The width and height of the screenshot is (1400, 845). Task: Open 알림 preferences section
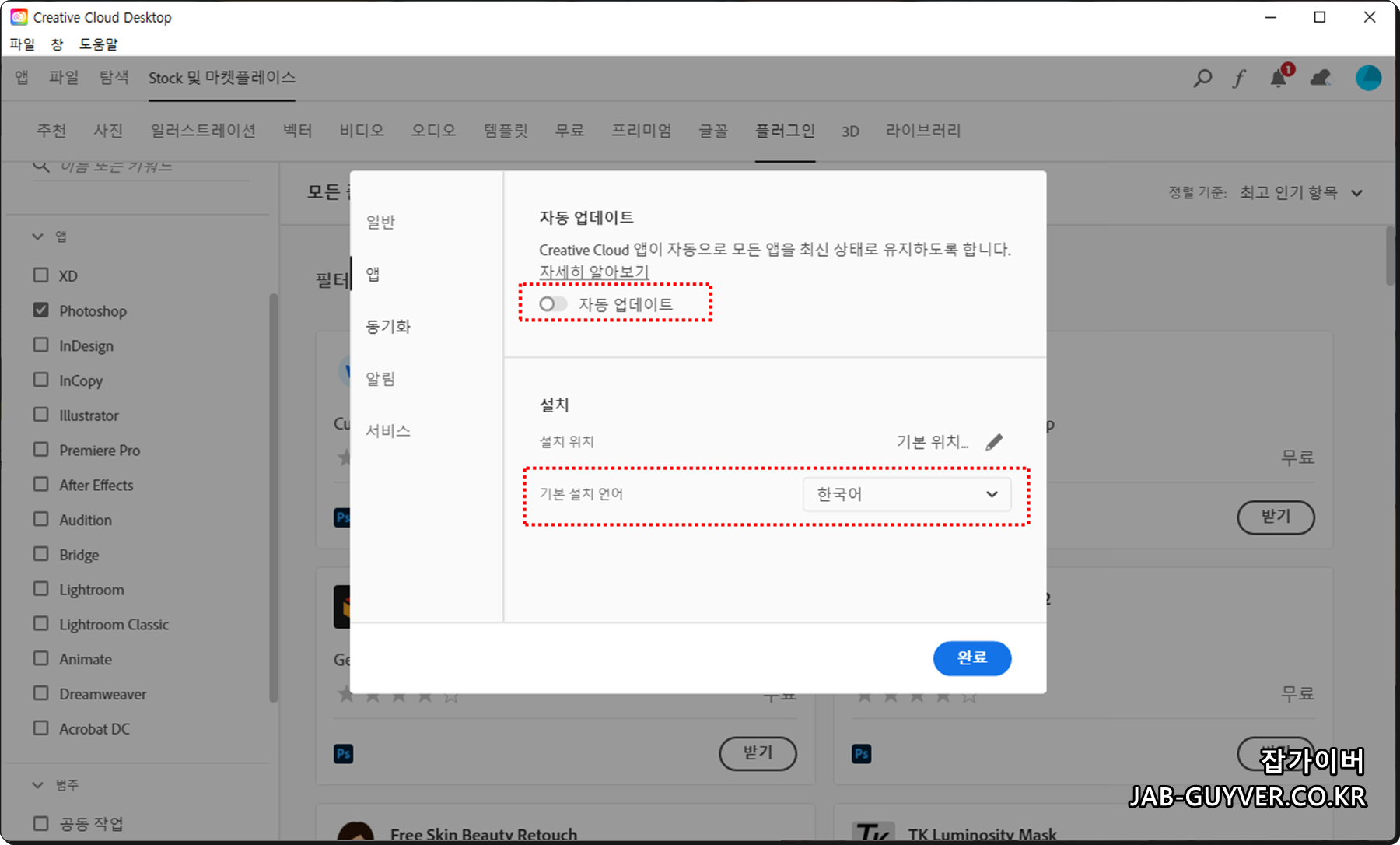coord(380,378)
